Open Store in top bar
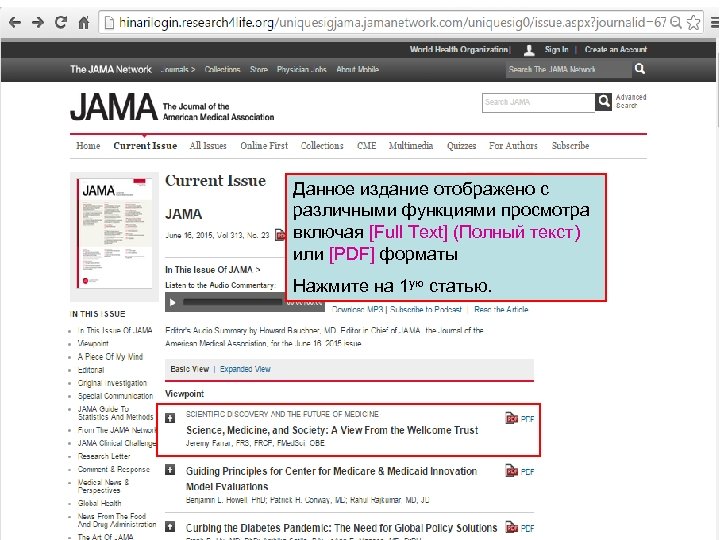This screenshot has height=540, width=720. pos(259,69)
